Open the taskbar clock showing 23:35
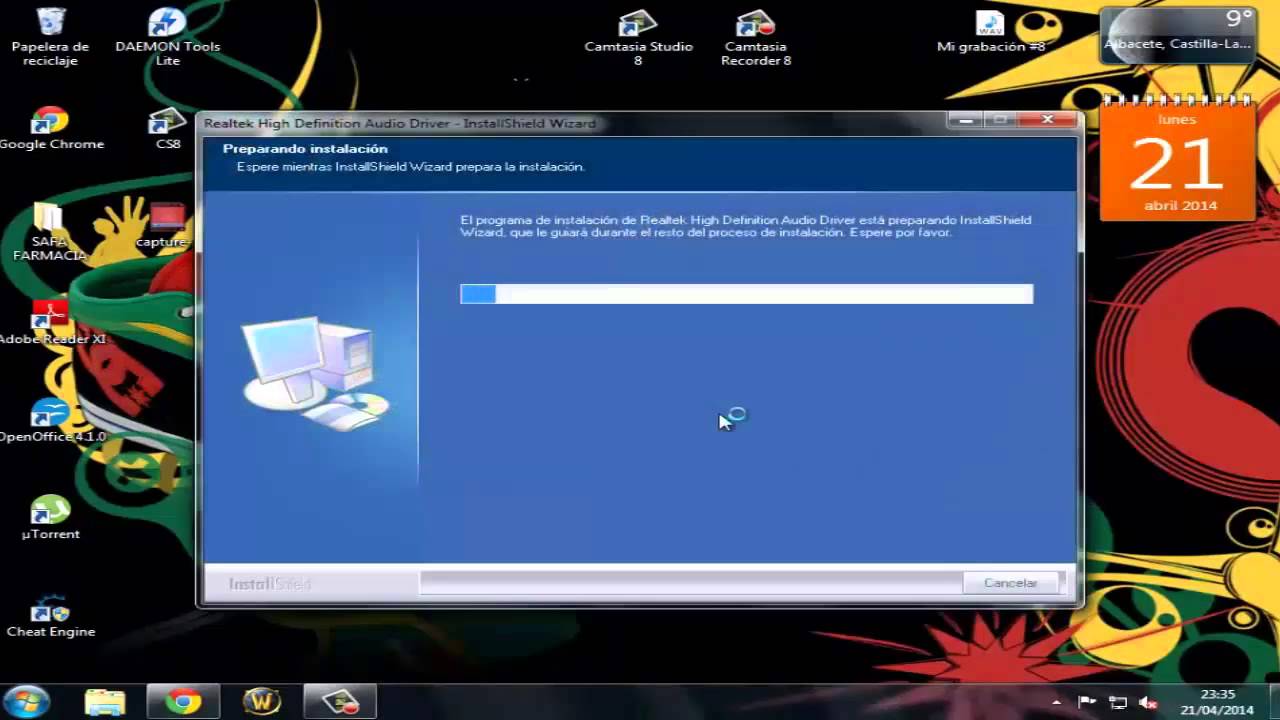Image resolution: width=1280 pixels, height=720 pixels. click(1217, 702)
